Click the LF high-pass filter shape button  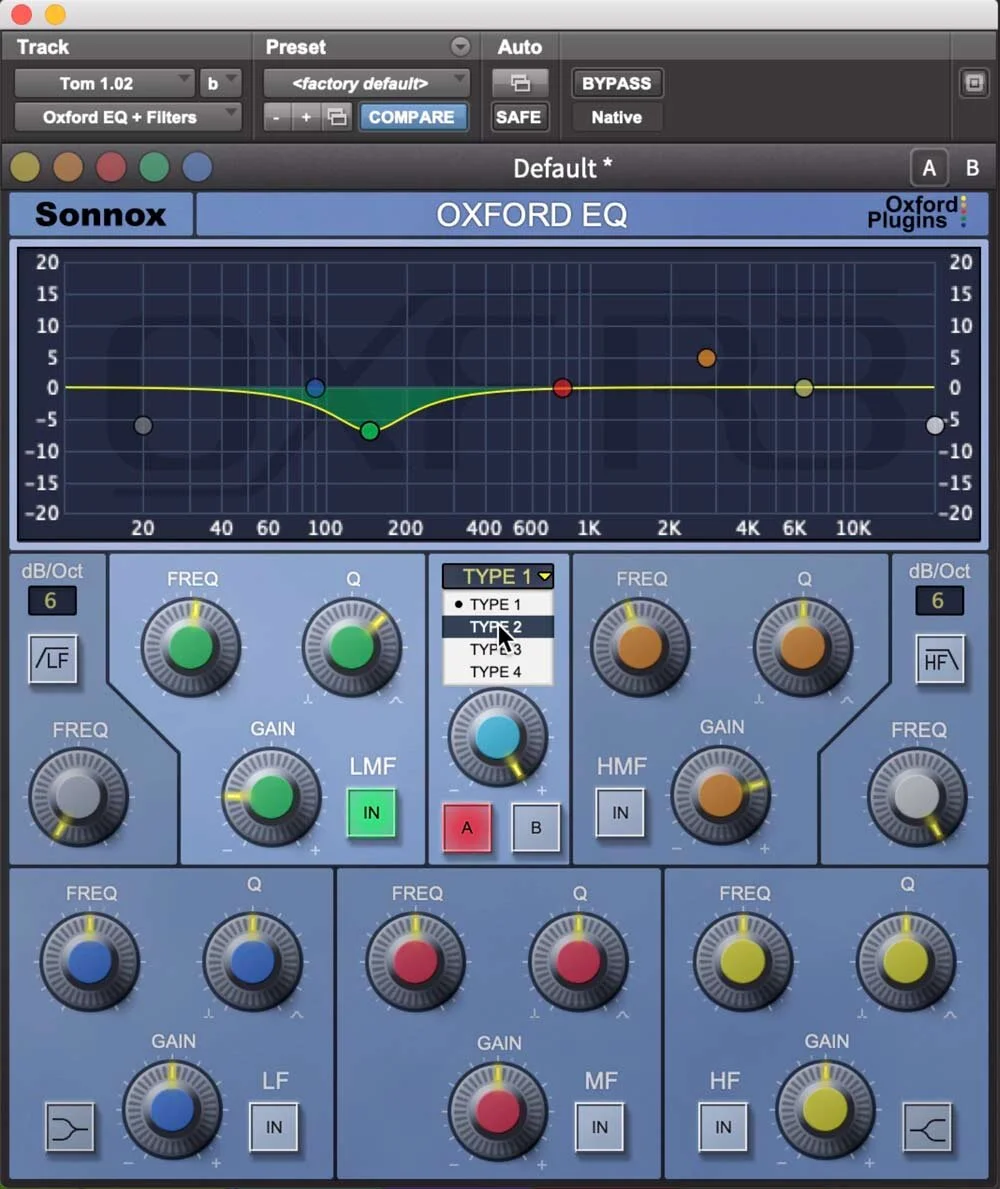tap(53, 659)
